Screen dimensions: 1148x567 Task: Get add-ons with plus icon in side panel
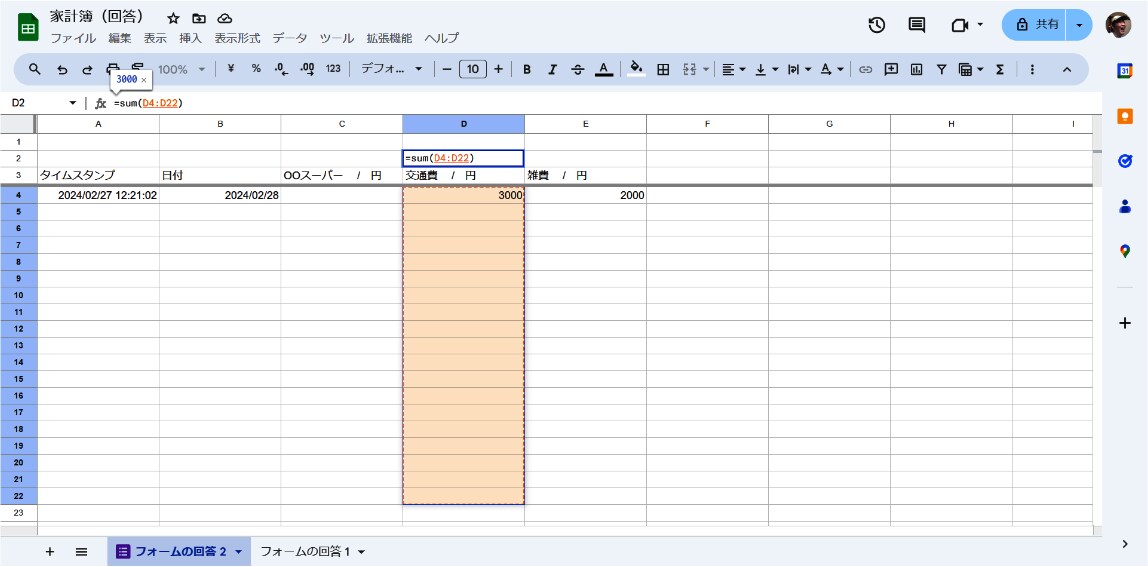click(x=1125, y=323)
